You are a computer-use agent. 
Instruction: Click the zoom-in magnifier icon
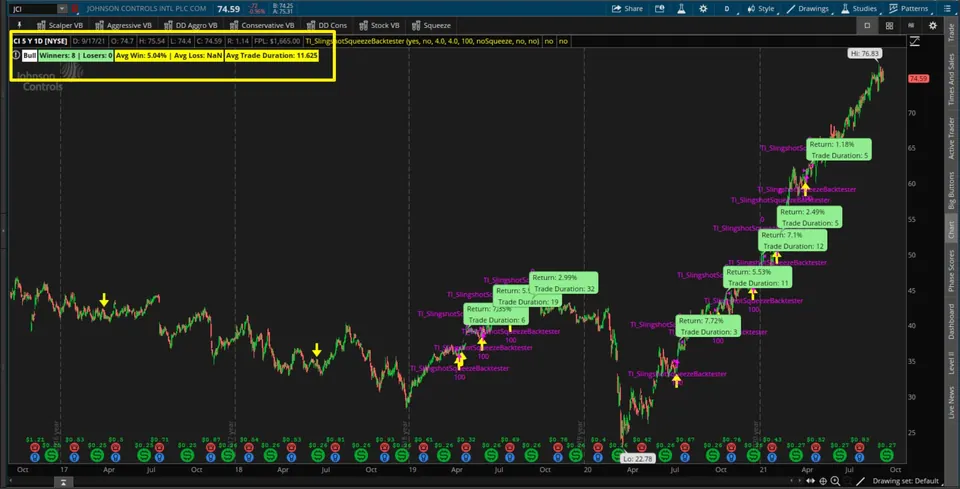click(836, 481)
